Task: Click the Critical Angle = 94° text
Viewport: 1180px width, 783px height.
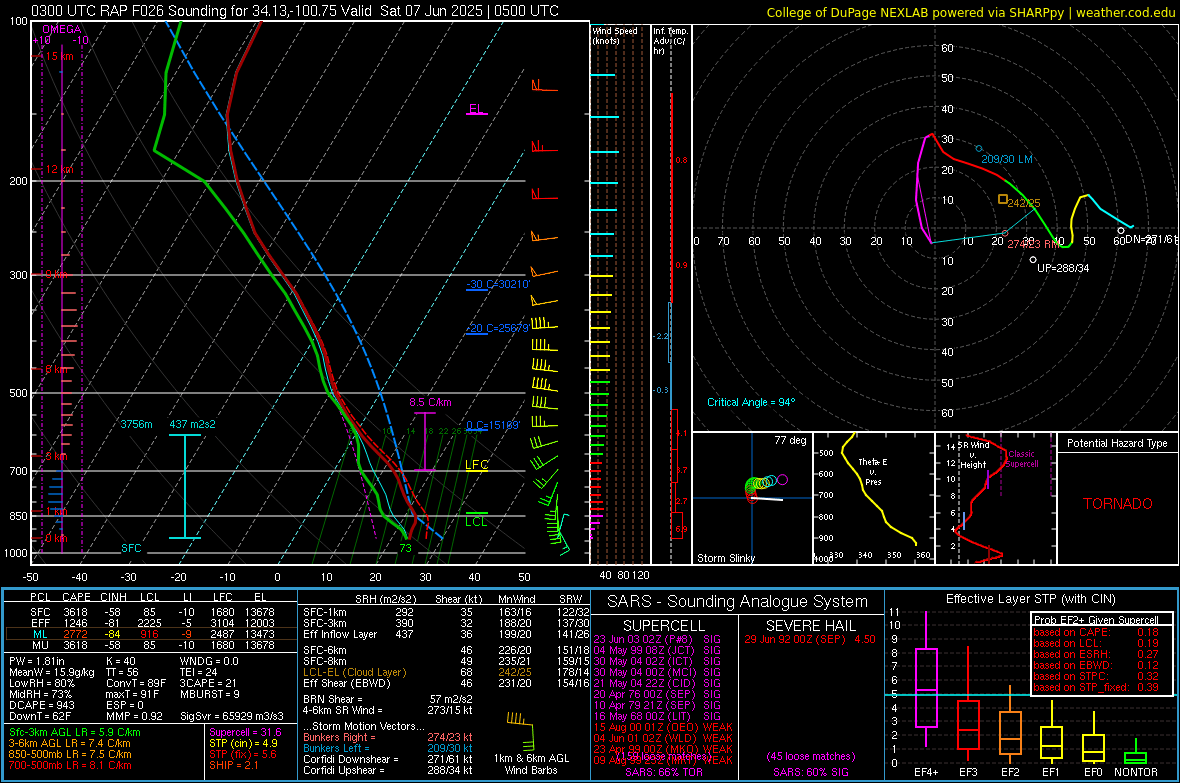Action: (x=751, y=403)
